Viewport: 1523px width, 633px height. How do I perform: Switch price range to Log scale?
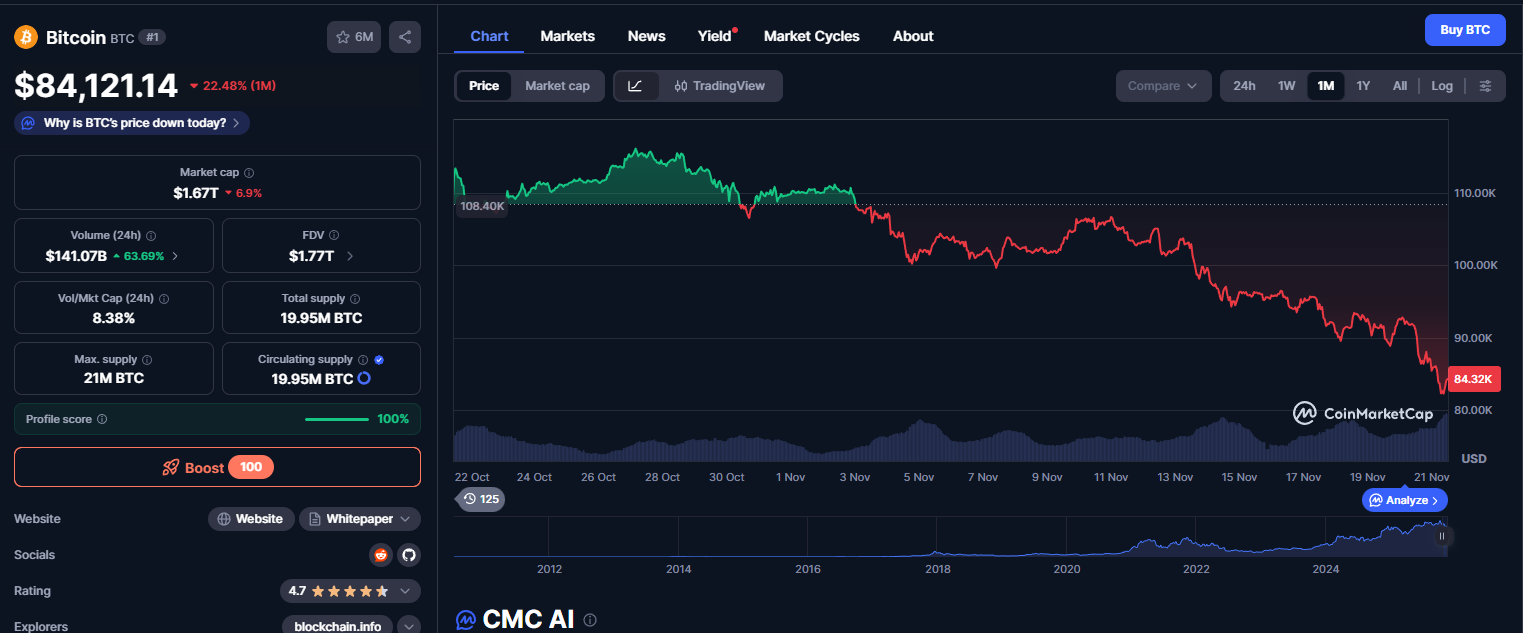(x=1441, y=86)
